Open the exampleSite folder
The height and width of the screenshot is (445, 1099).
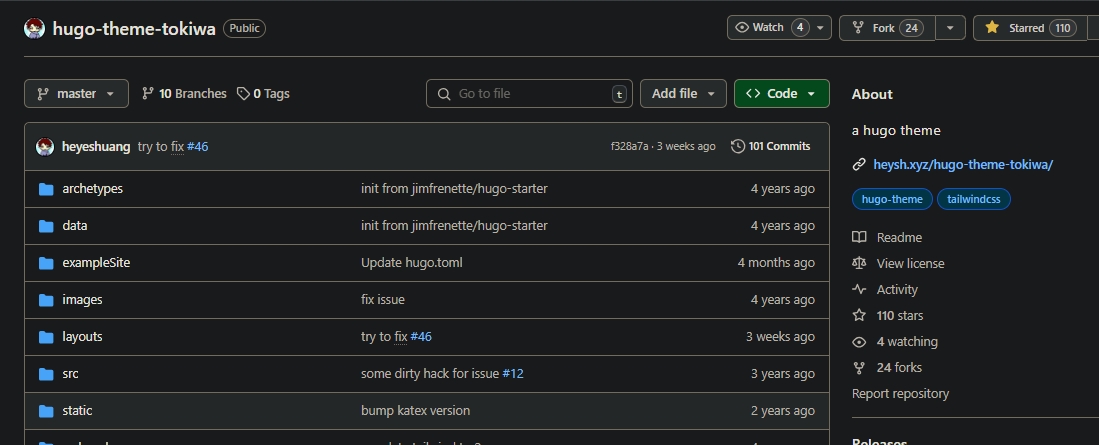96,263
